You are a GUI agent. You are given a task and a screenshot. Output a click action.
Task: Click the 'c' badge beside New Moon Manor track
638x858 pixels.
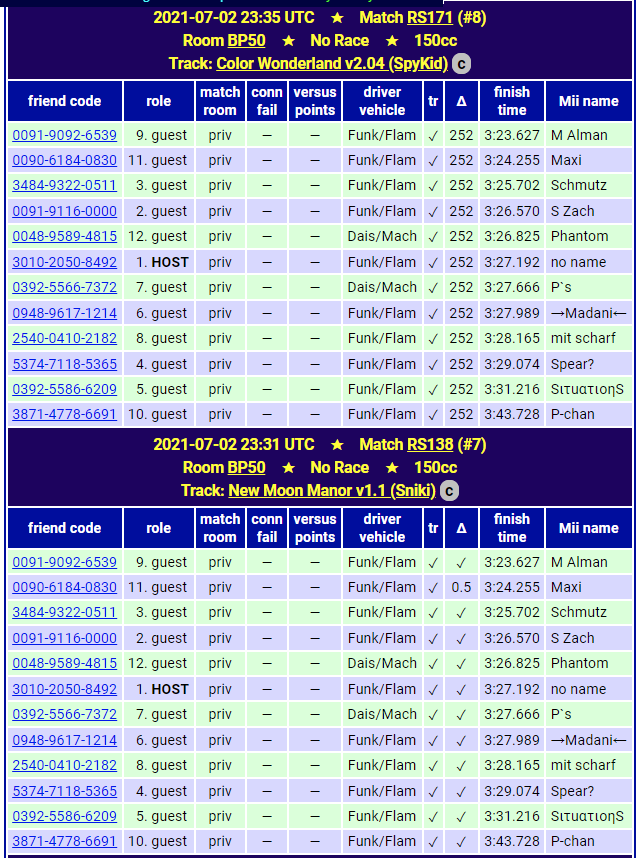[x=449, y=491]
